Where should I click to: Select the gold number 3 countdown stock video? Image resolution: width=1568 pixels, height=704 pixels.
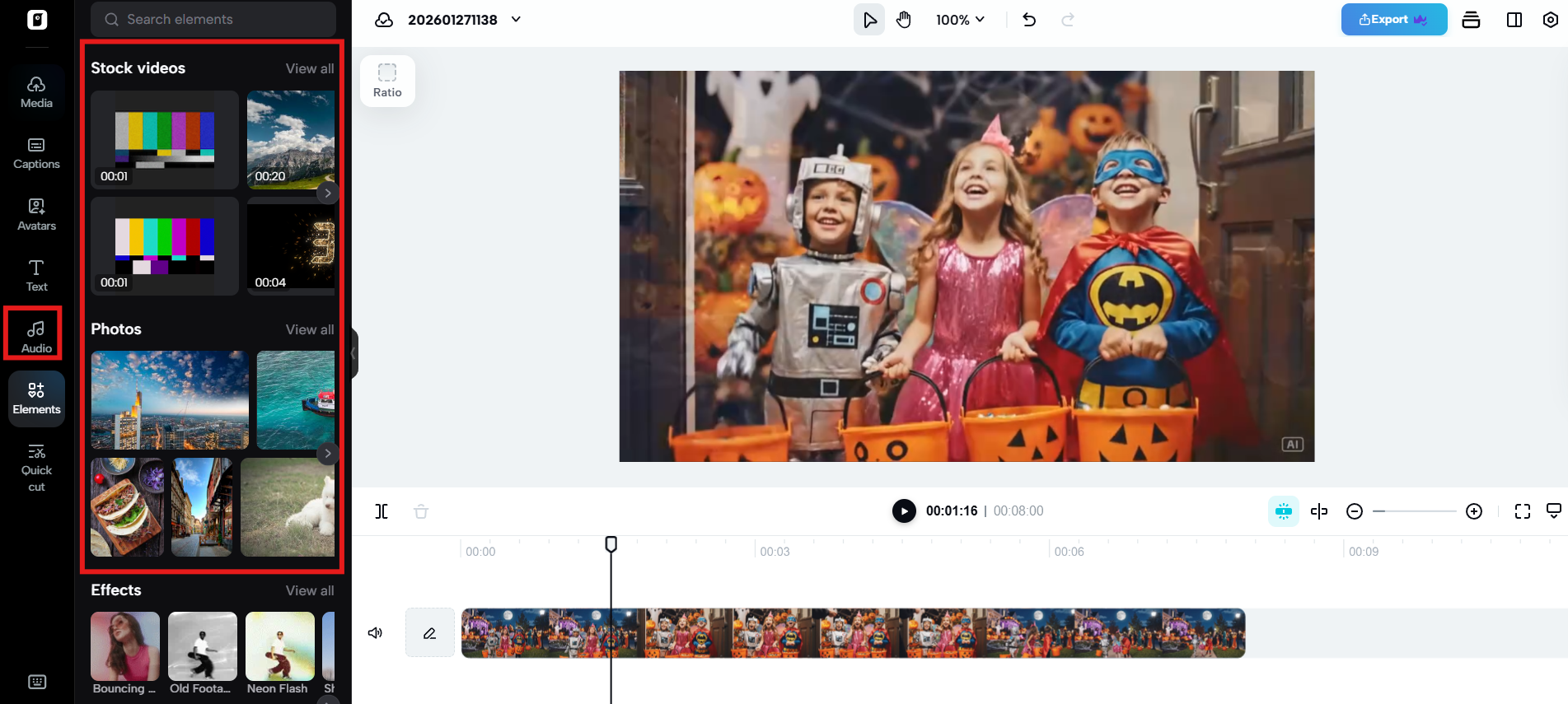(x=291, y=246)
